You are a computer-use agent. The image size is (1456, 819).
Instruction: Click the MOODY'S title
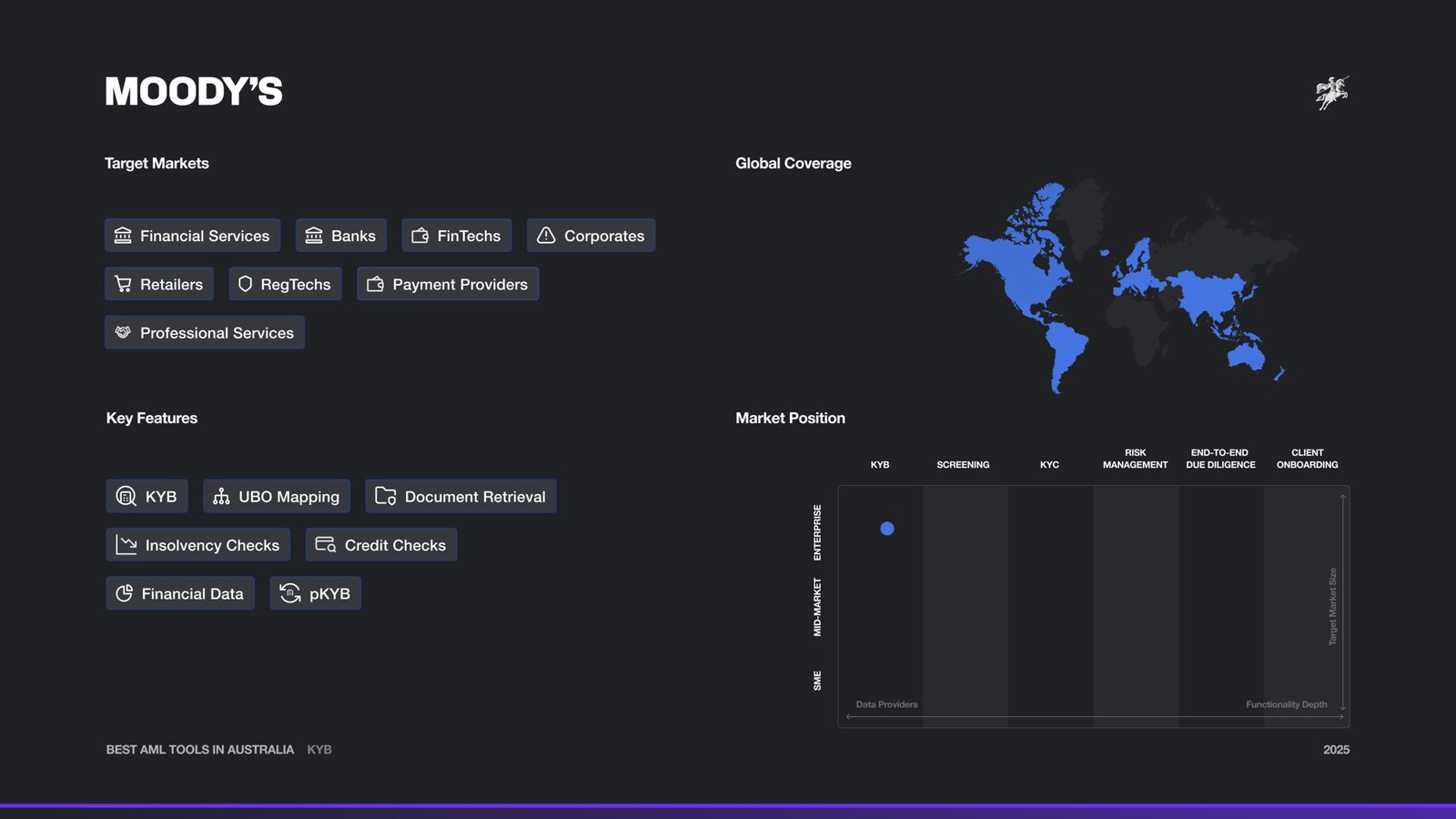click(194, 91)
